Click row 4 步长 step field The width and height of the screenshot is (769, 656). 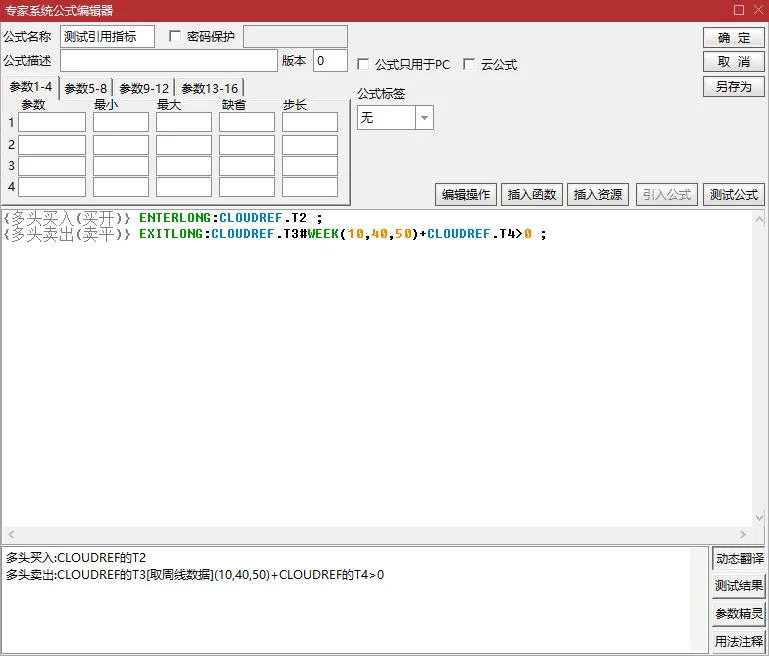[310, 187]
